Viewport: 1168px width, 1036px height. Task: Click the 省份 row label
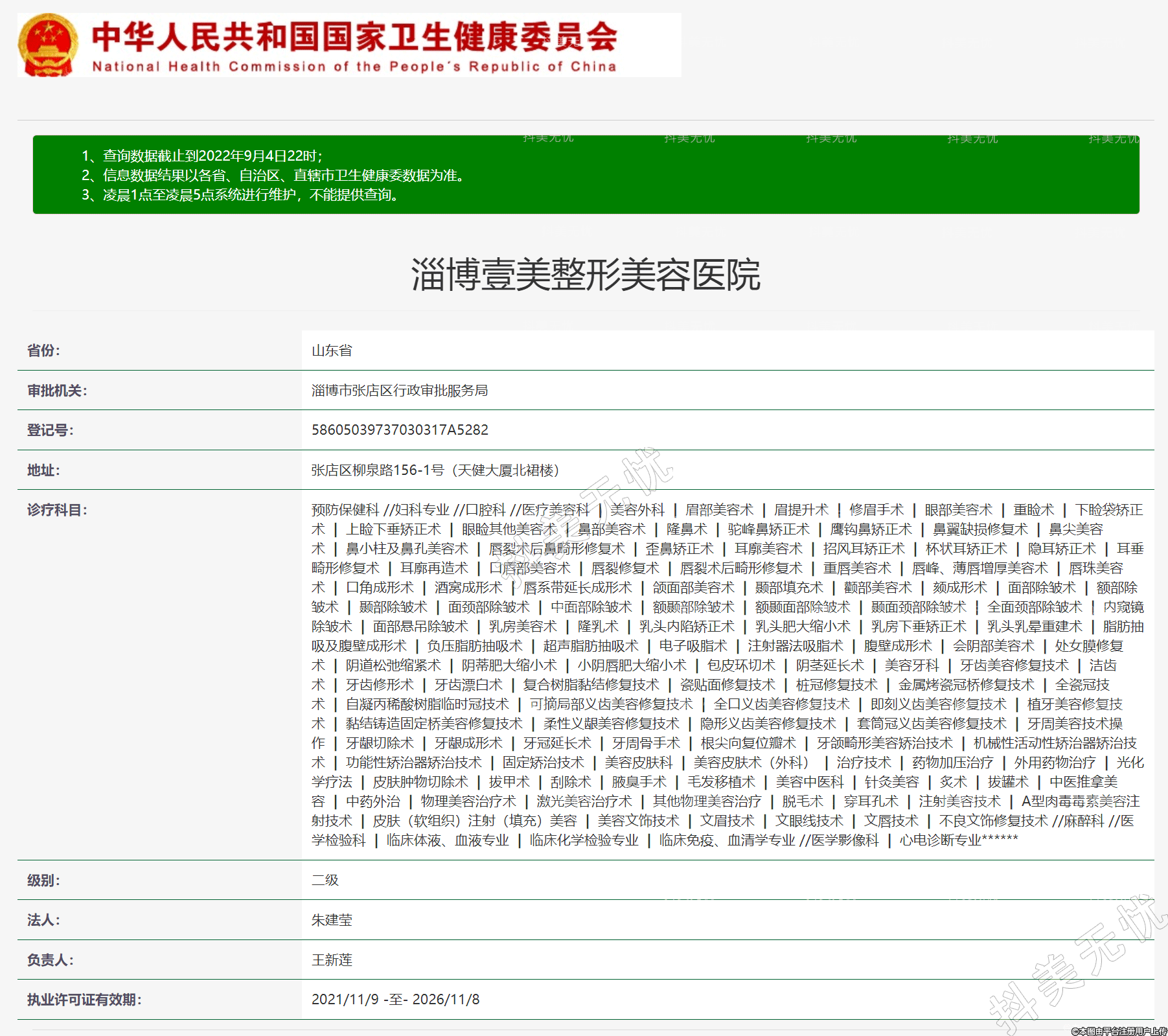click(43, 351)
